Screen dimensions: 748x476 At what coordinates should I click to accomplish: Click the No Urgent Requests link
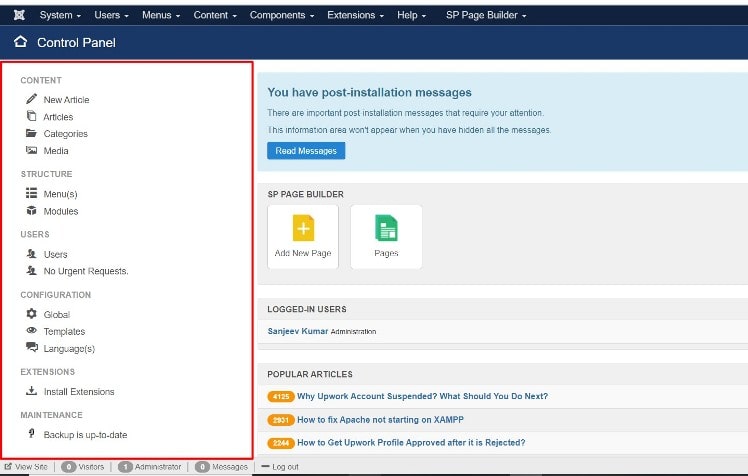[86, 271]
